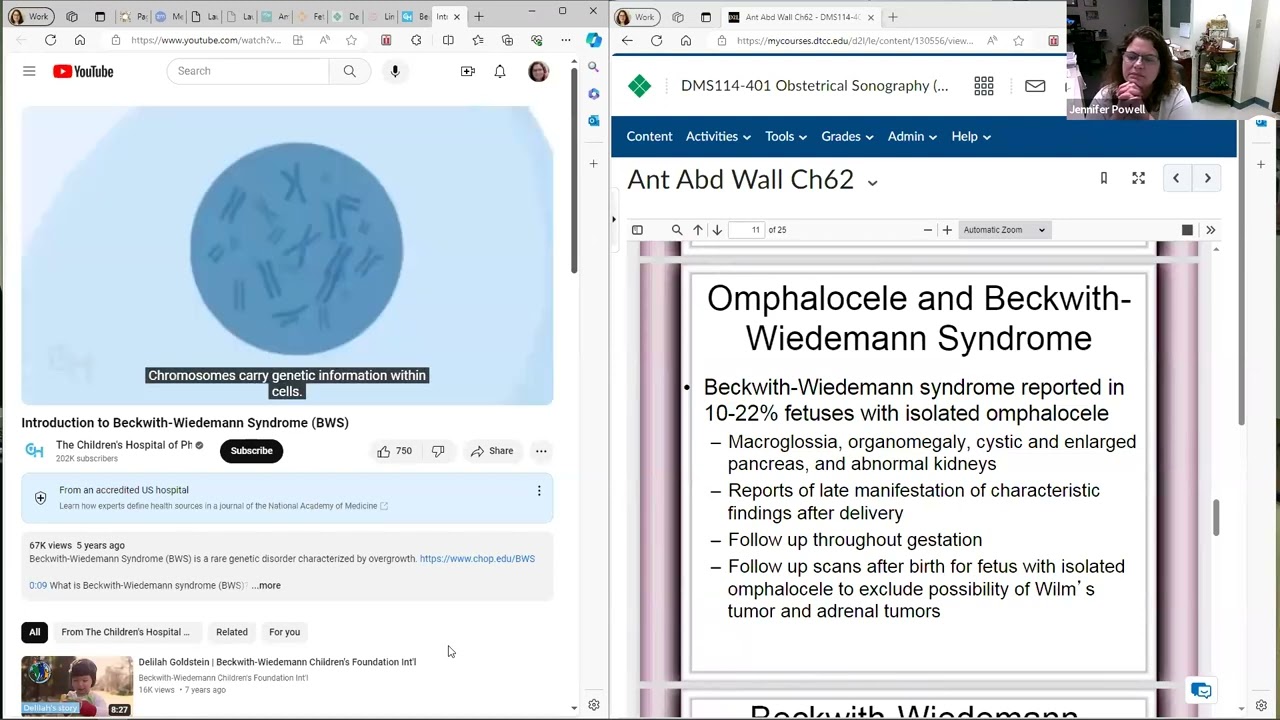Open Edge Copilot icon in YouTube window
Viewport: 1280px width, 720px height.
click(594, 40)
